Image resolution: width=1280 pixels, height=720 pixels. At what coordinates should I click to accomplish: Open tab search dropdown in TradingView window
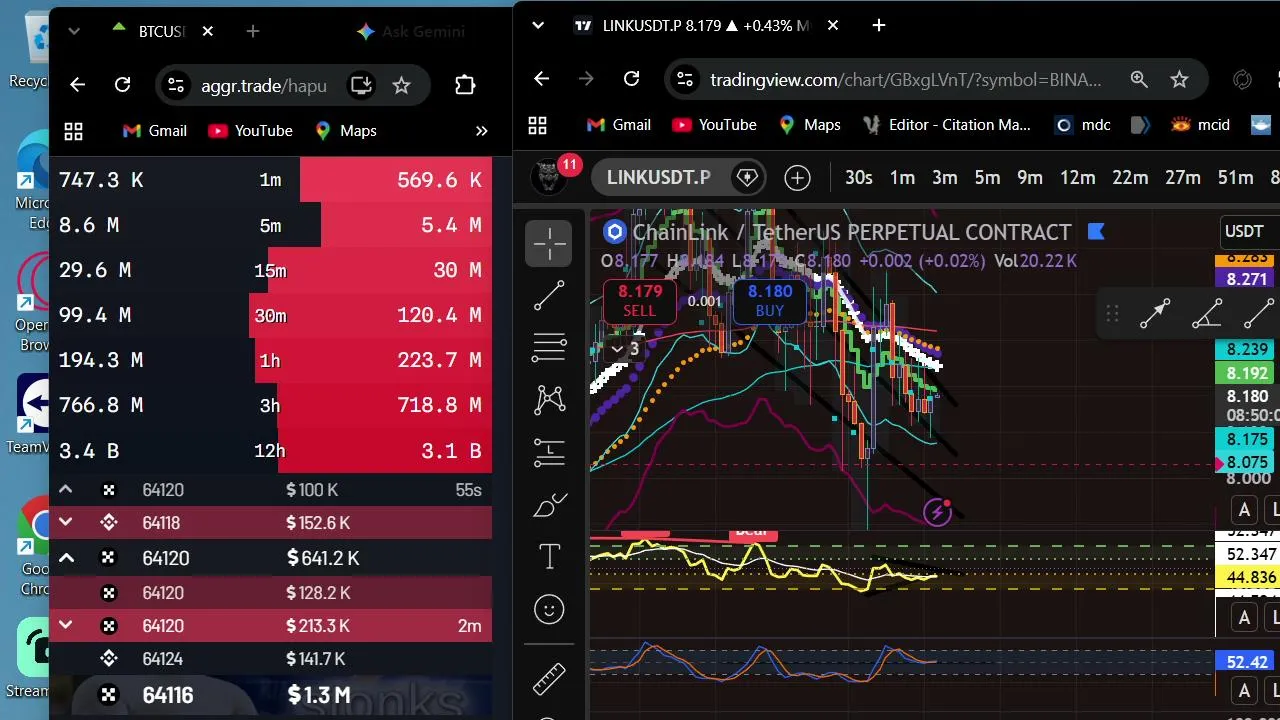coord(538,25)
